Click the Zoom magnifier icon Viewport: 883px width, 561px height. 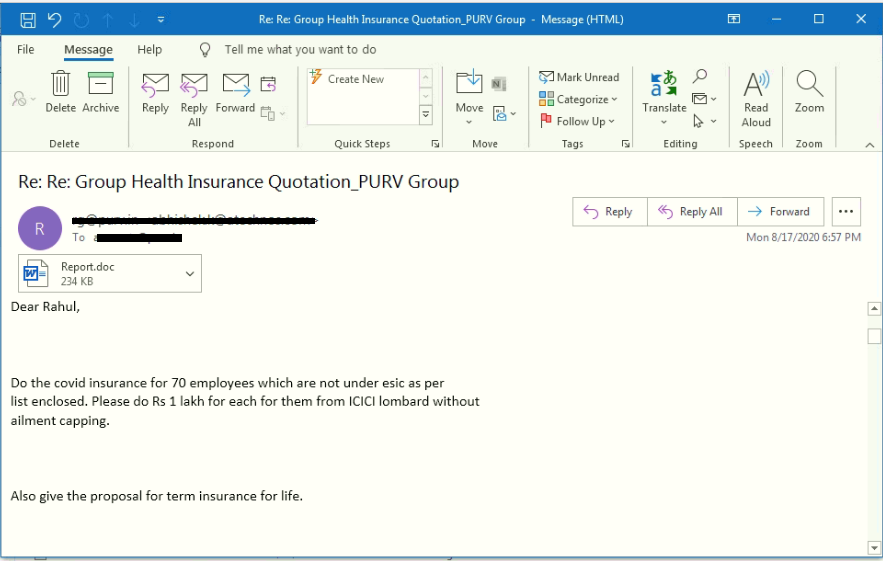[x=809, y=86]
